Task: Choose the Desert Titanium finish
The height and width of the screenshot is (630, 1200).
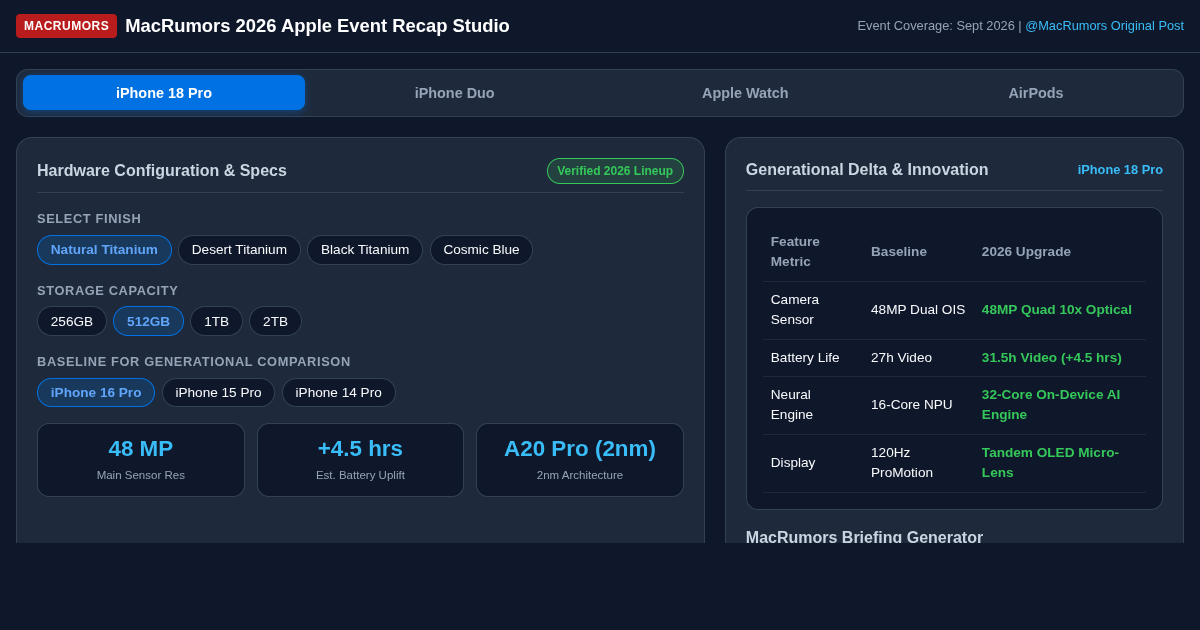Action: click(239, 250)
